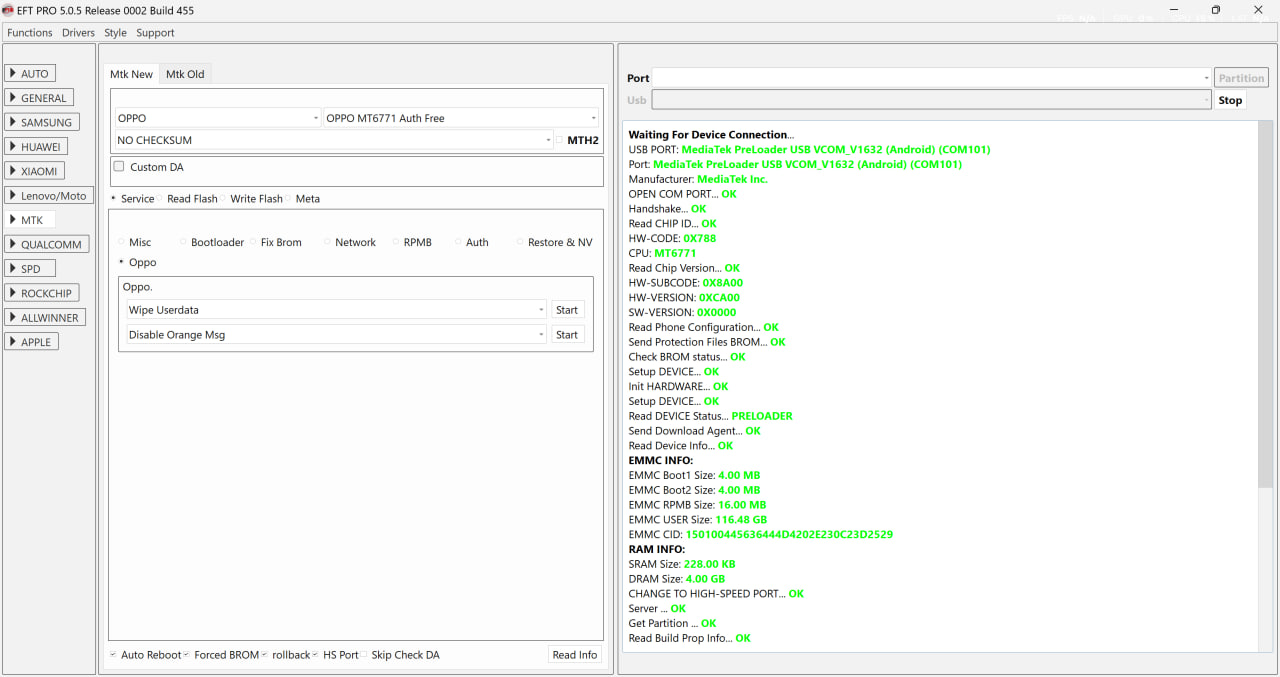1280x677 pixels.
Task: Open the AUTO section in sidebar
Action: (30, 73)
